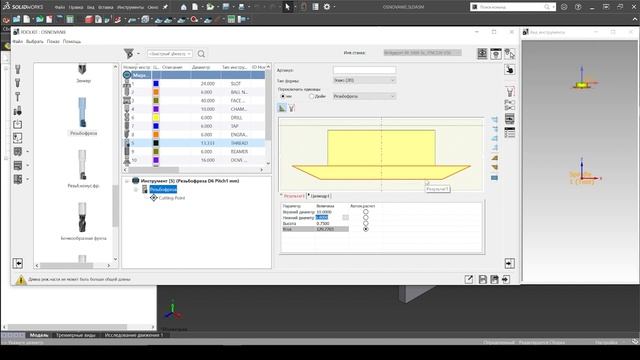The height and width of the screenshot is (360, 640).
Task: Select the Резьбофреза tool thumbnail
Action: click(x=82, y=117)
